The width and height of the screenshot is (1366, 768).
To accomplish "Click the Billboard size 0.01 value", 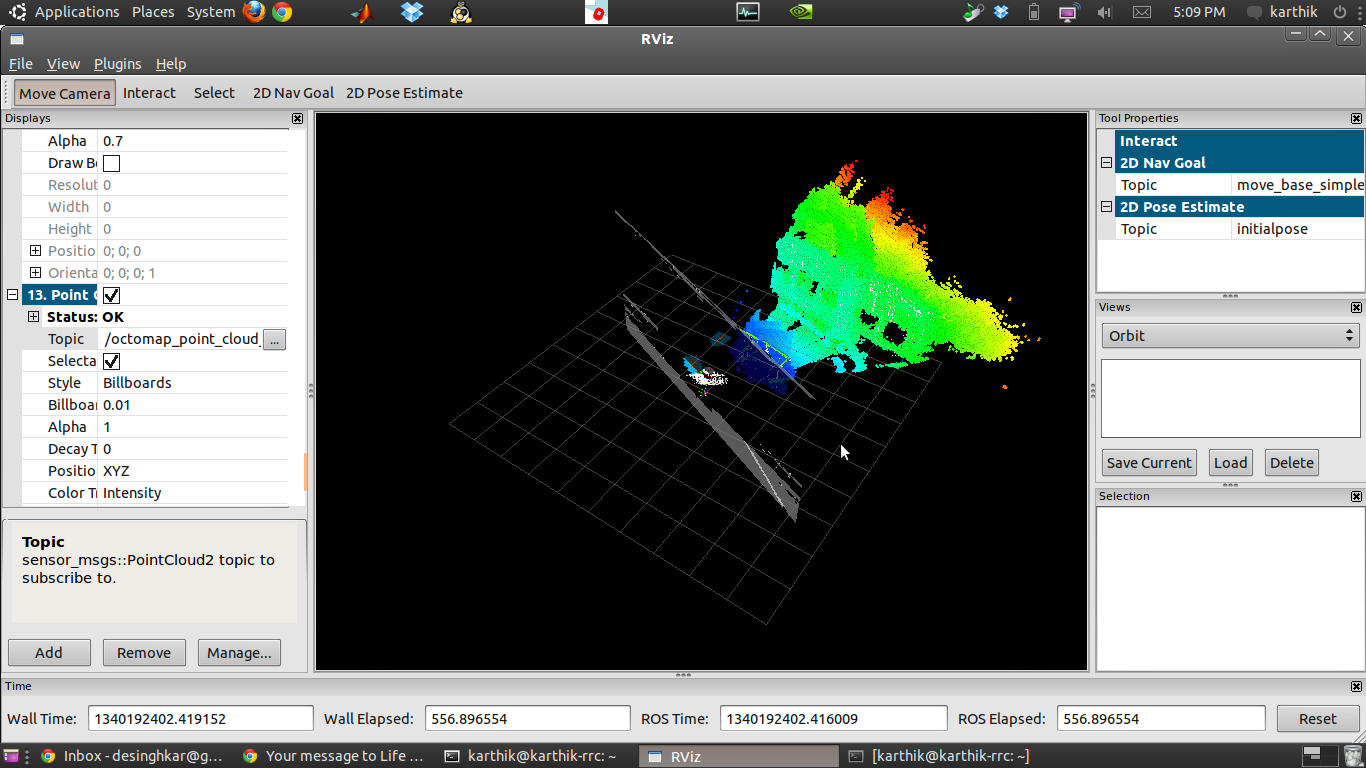I will pyautogui.click(x=193, y=405).
